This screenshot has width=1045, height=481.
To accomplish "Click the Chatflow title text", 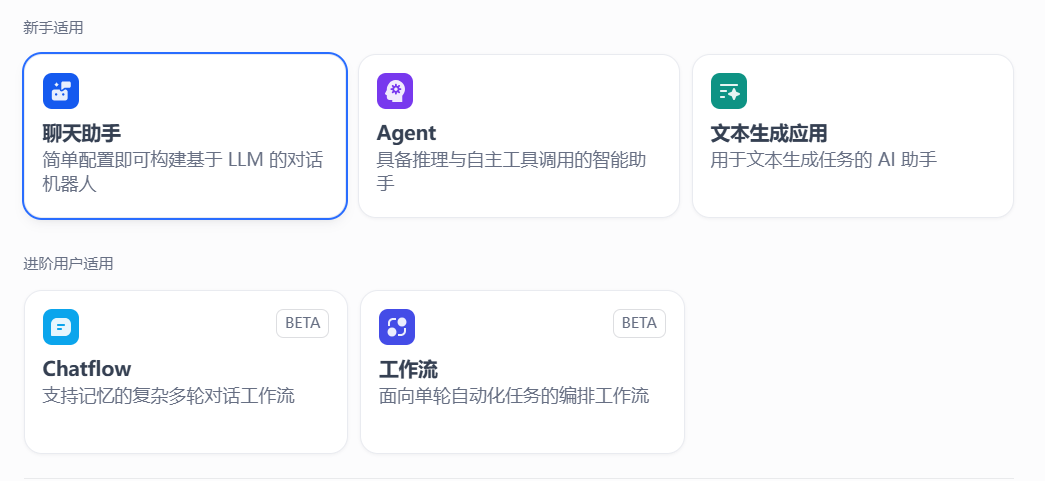I will coord(87,369).
